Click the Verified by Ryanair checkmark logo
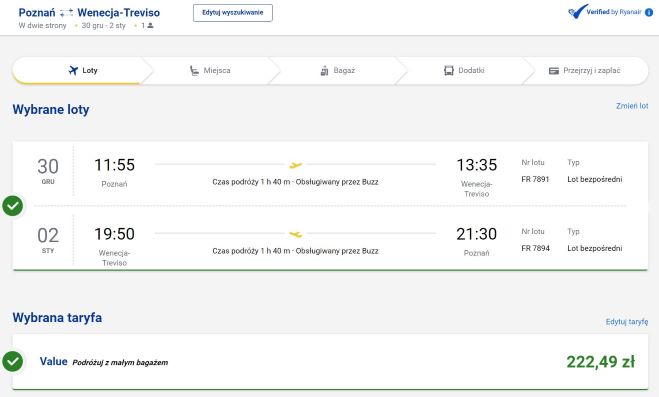 coord(577,11)
